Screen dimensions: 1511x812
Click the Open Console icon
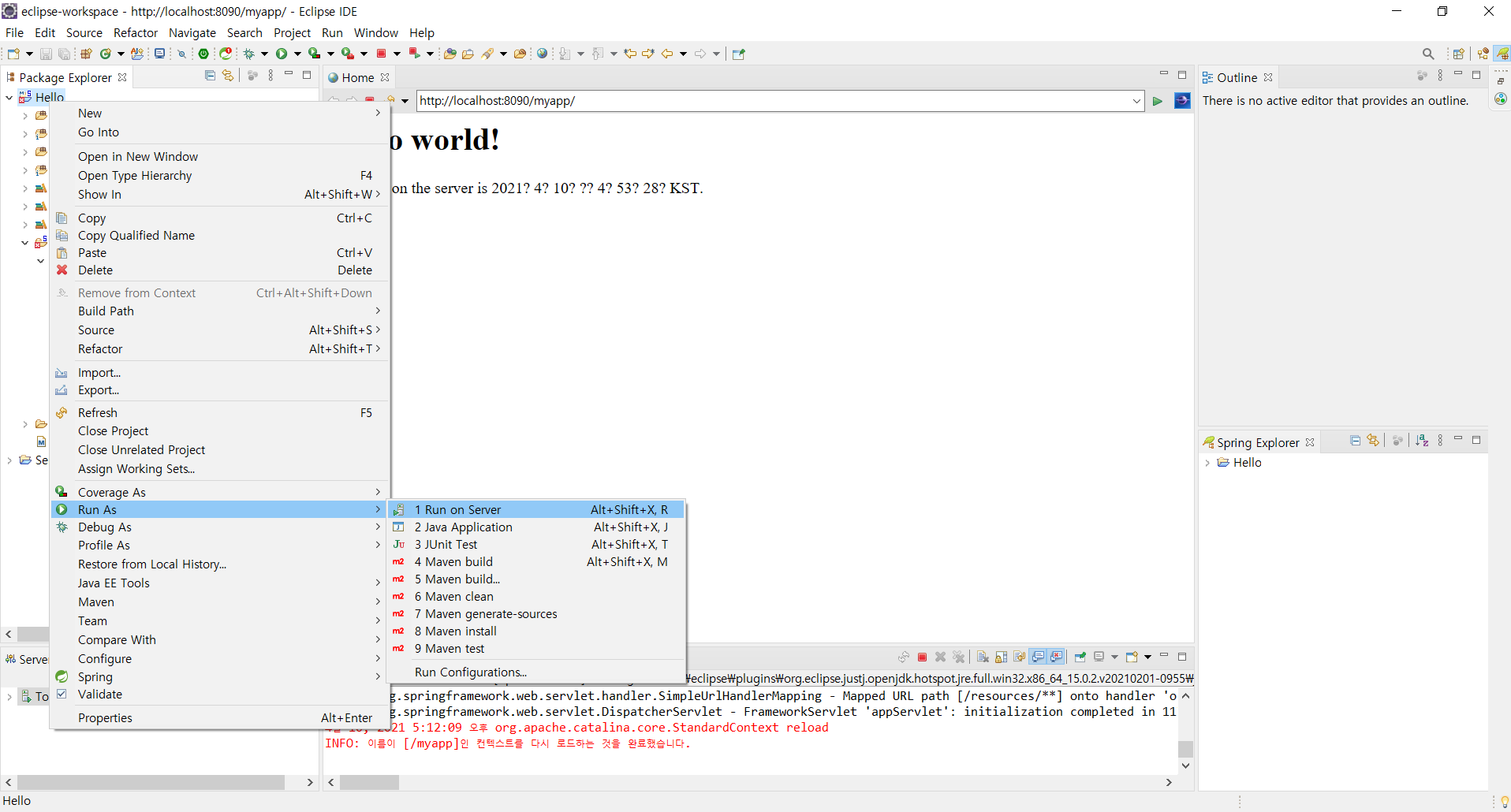tap(1132, 657)
